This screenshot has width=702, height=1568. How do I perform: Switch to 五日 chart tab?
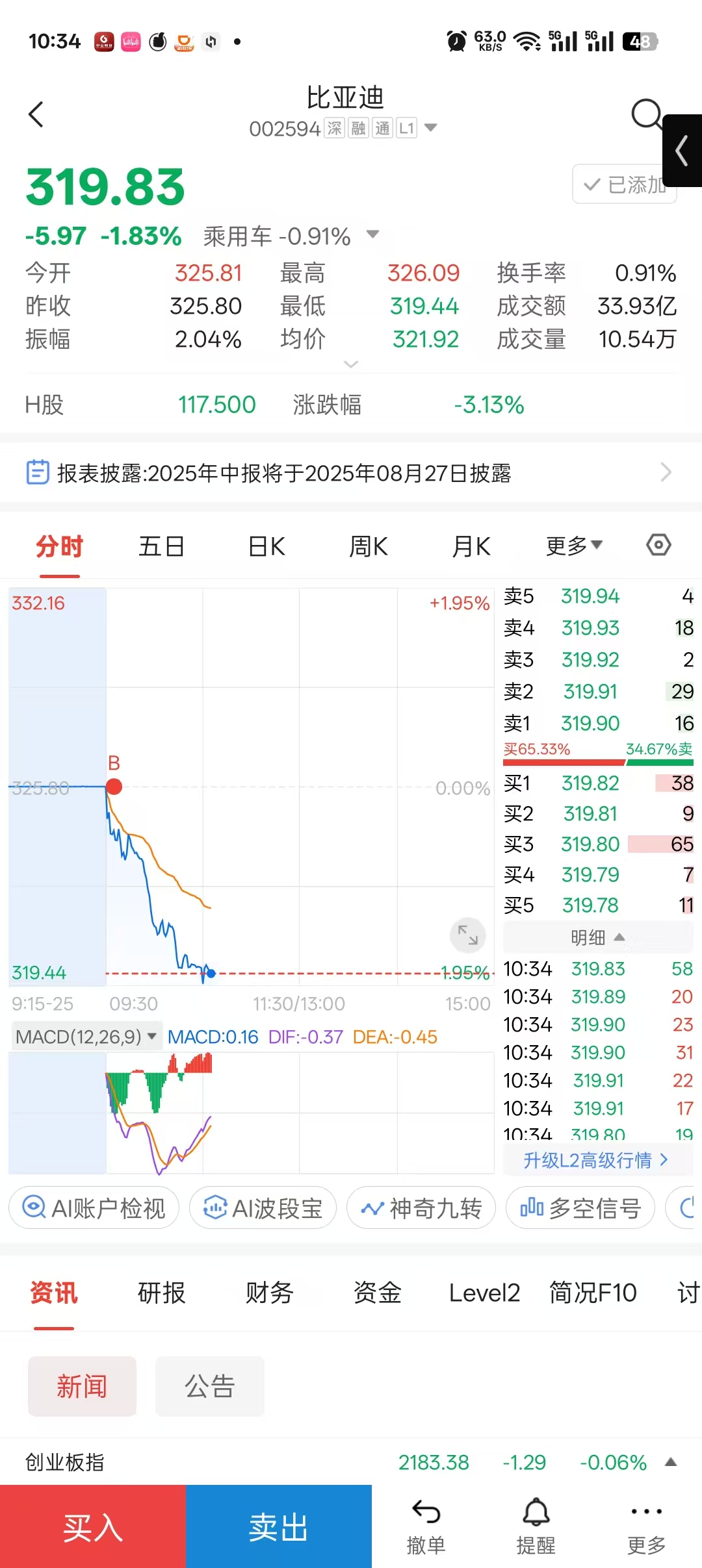point(161,546)
